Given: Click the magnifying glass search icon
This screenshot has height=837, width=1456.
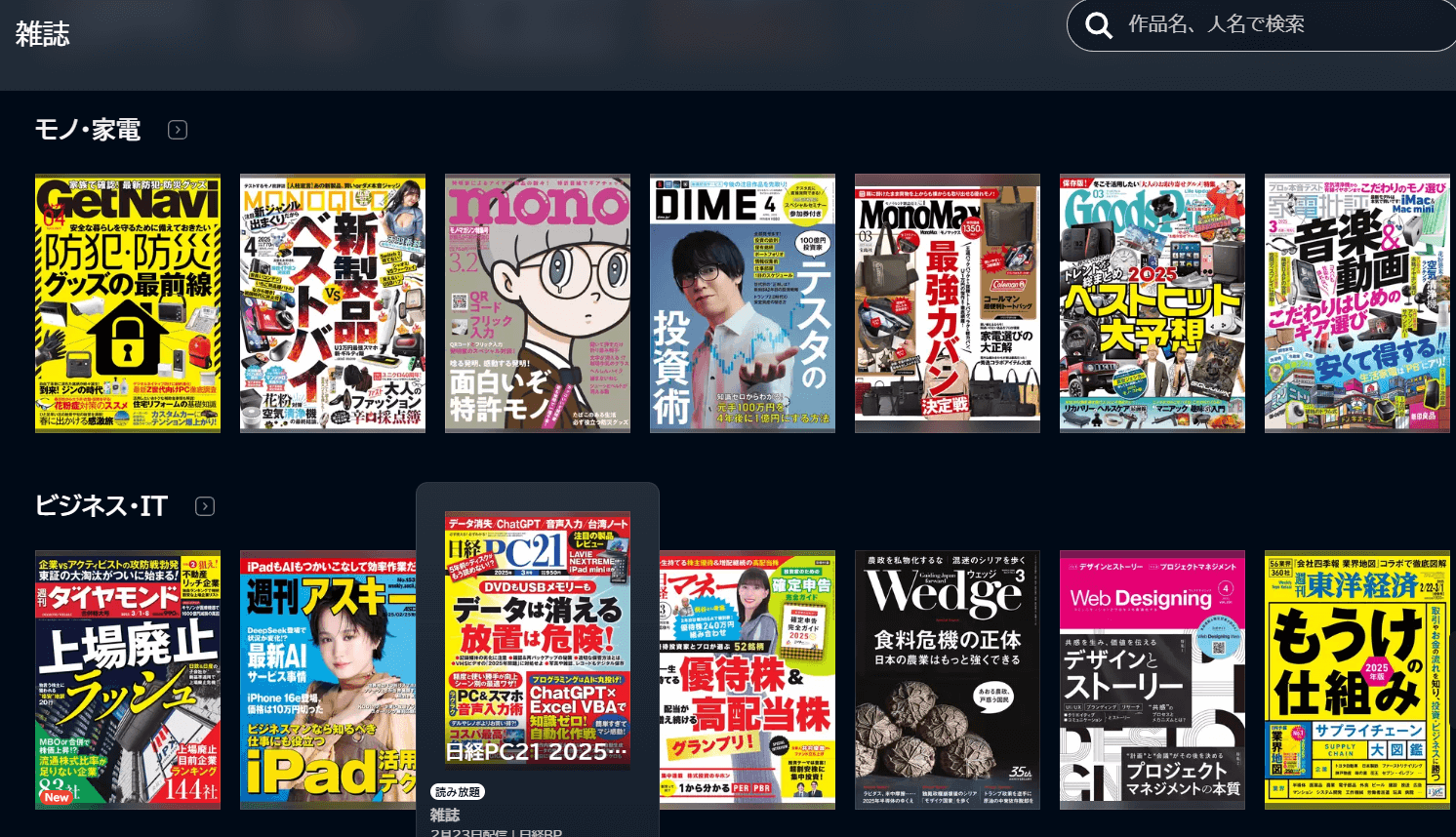Looking at the screenshot, I should click(x=1099, y=25).
